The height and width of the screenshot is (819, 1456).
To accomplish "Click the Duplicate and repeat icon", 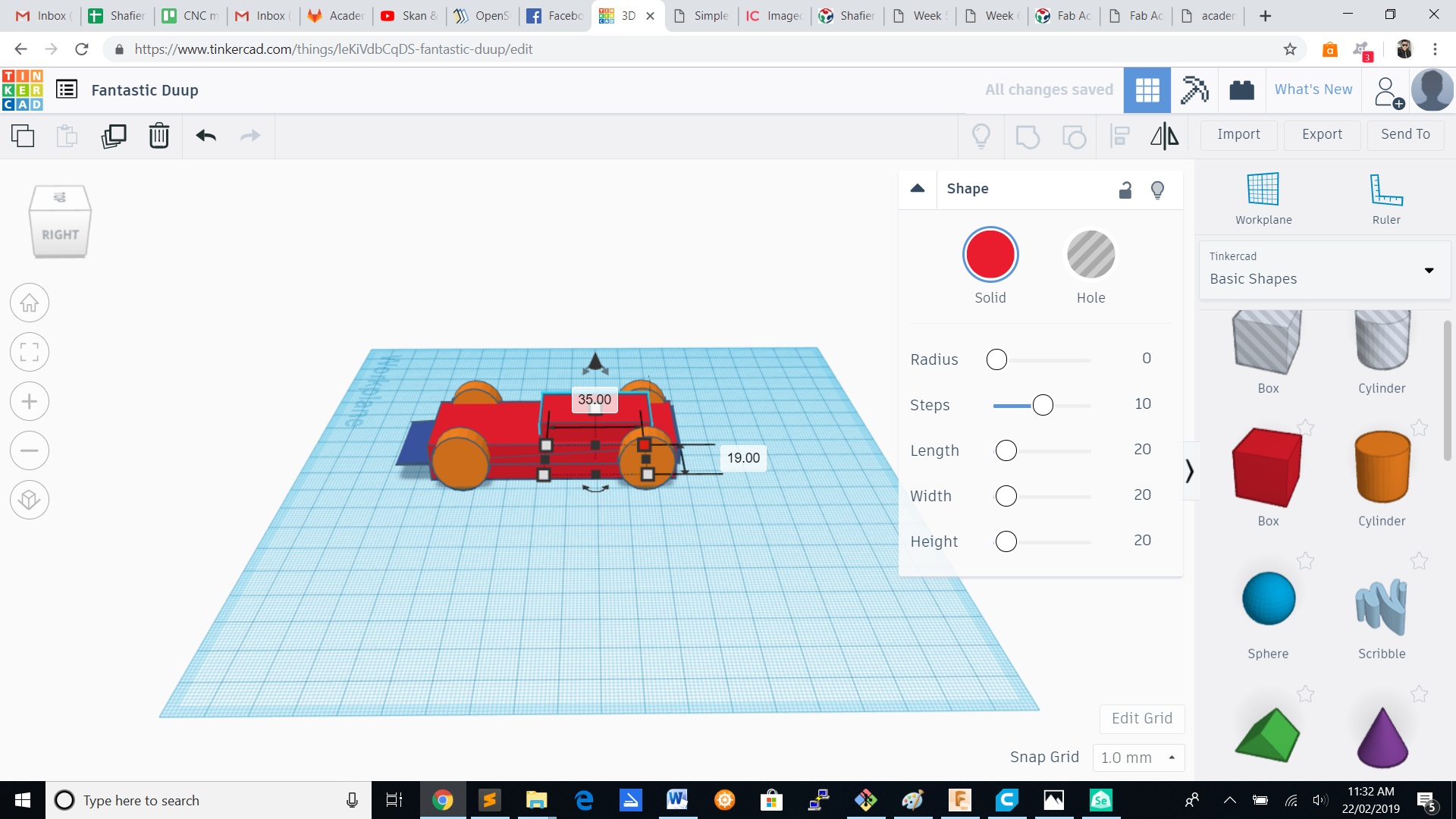I will [114, 136].
